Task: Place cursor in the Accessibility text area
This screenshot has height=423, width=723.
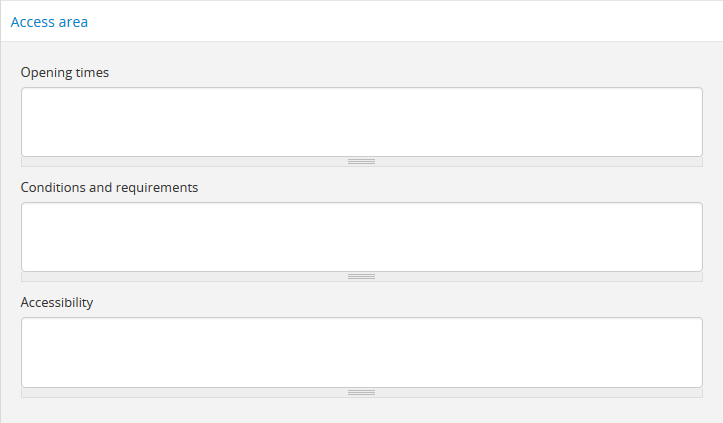Action: (361, 352)
